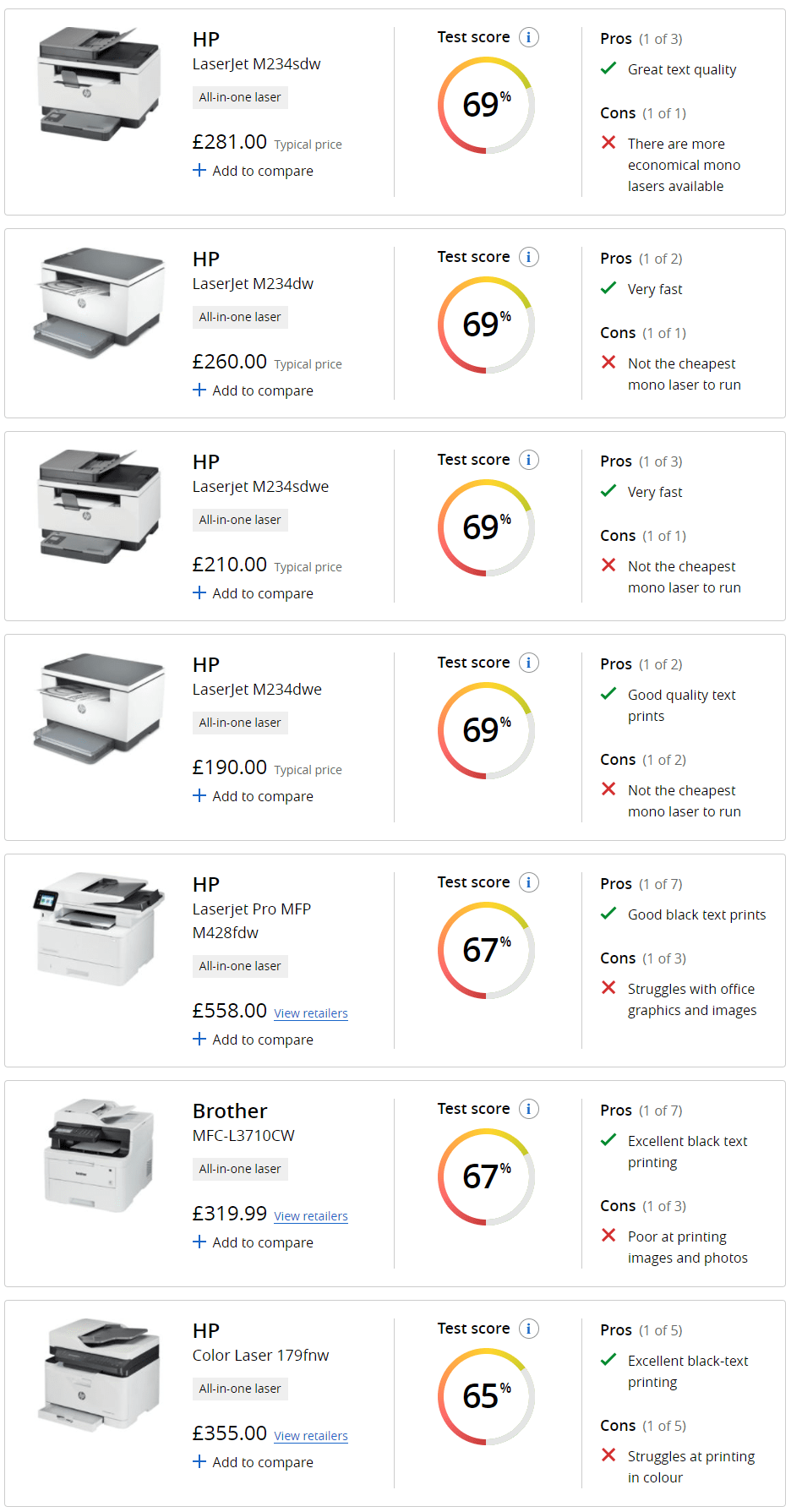Add Laserjet M234sdwe to compare
Image resolution: width=791 pixels, height=1512 pixels.
click(x=254, y=593)
